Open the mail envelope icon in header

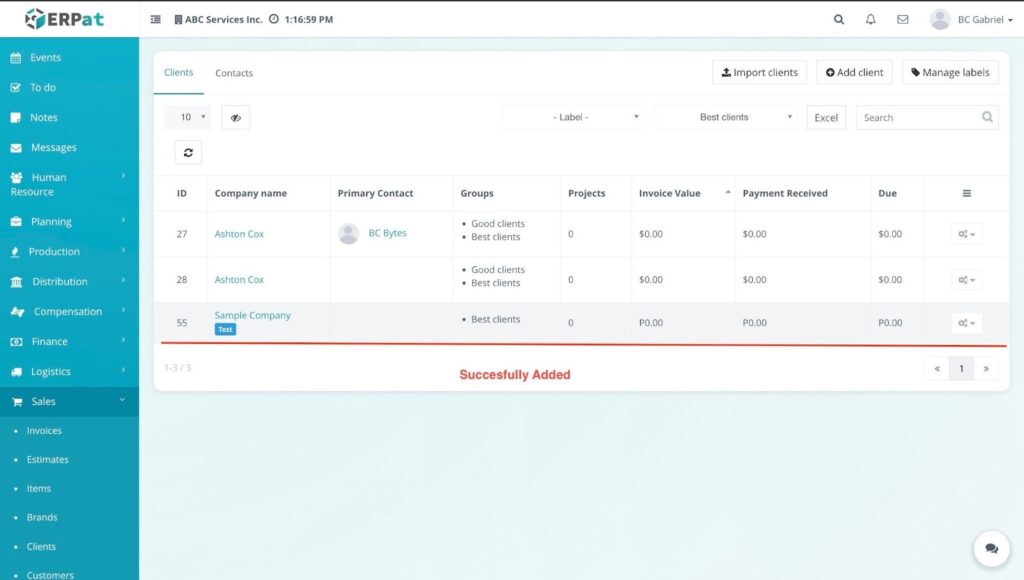coord(902,19)
